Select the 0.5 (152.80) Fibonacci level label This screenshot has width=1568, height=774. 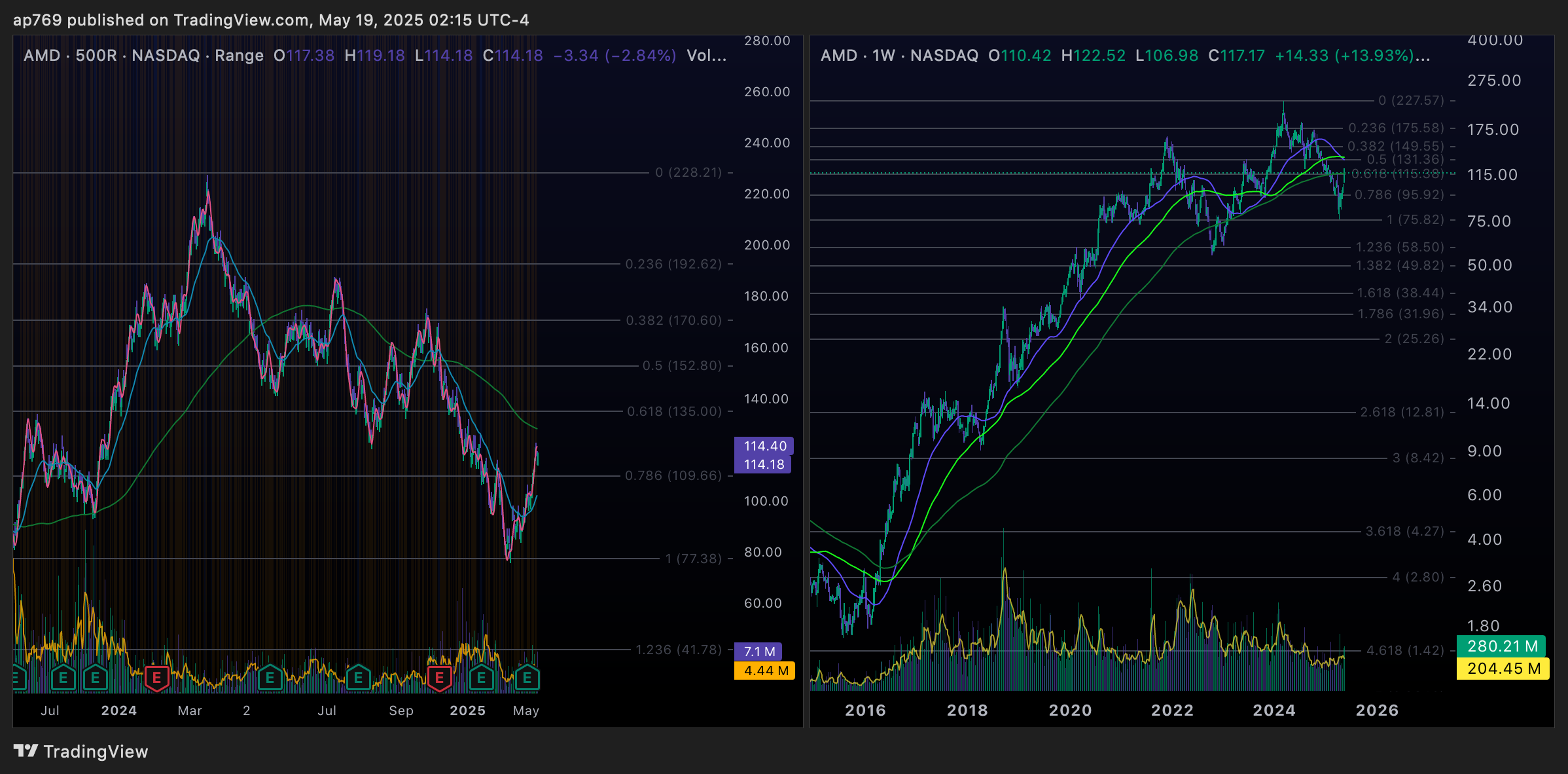[682, 365]
